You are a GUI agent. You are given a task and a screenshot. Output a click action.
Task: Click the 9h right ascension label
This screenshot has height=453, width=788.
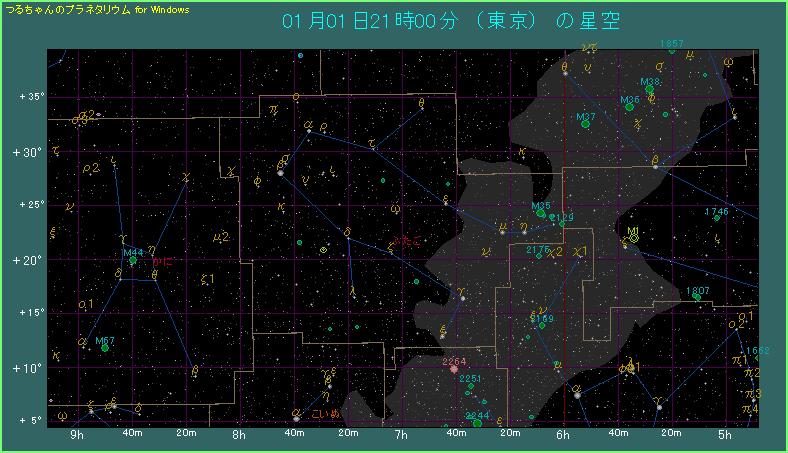point(76,435)
